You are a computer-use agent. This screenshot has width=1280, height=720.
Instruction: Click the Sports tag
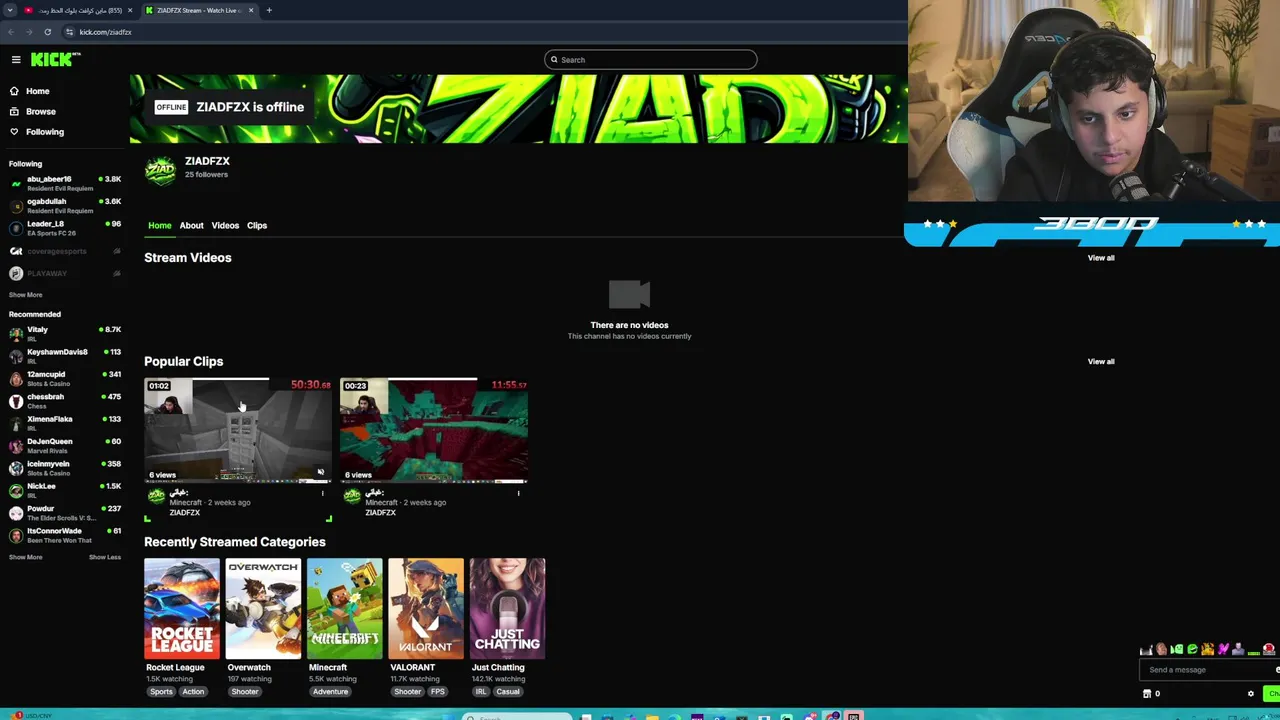click(161, 692)
